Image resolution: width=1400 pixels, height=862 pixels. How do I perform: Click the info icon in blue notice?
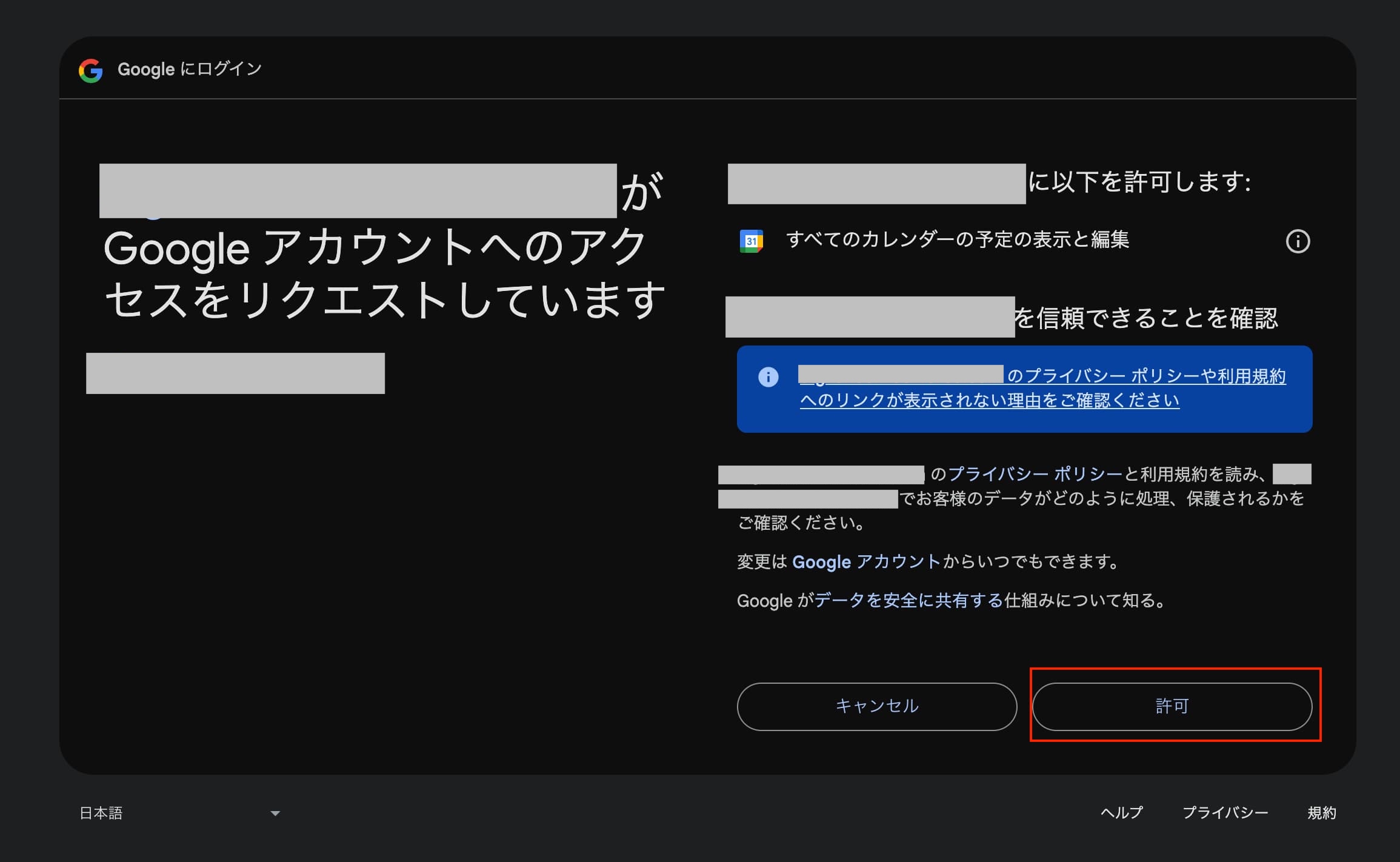click(768, 377)
